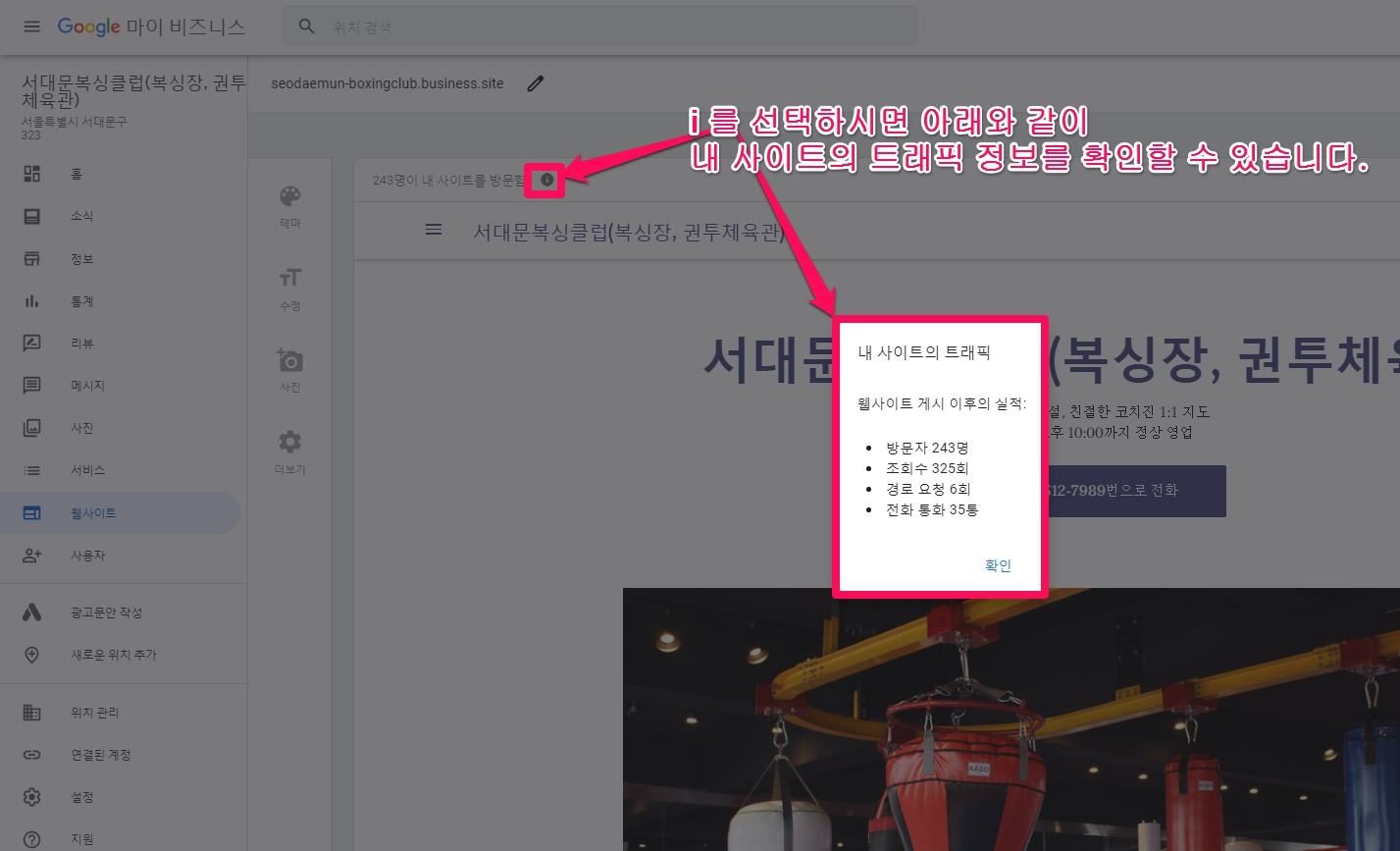Screen dimensions: 1400x851
Task: Click the pencil icon to edit site URL
Action: (x=535, y=83)
